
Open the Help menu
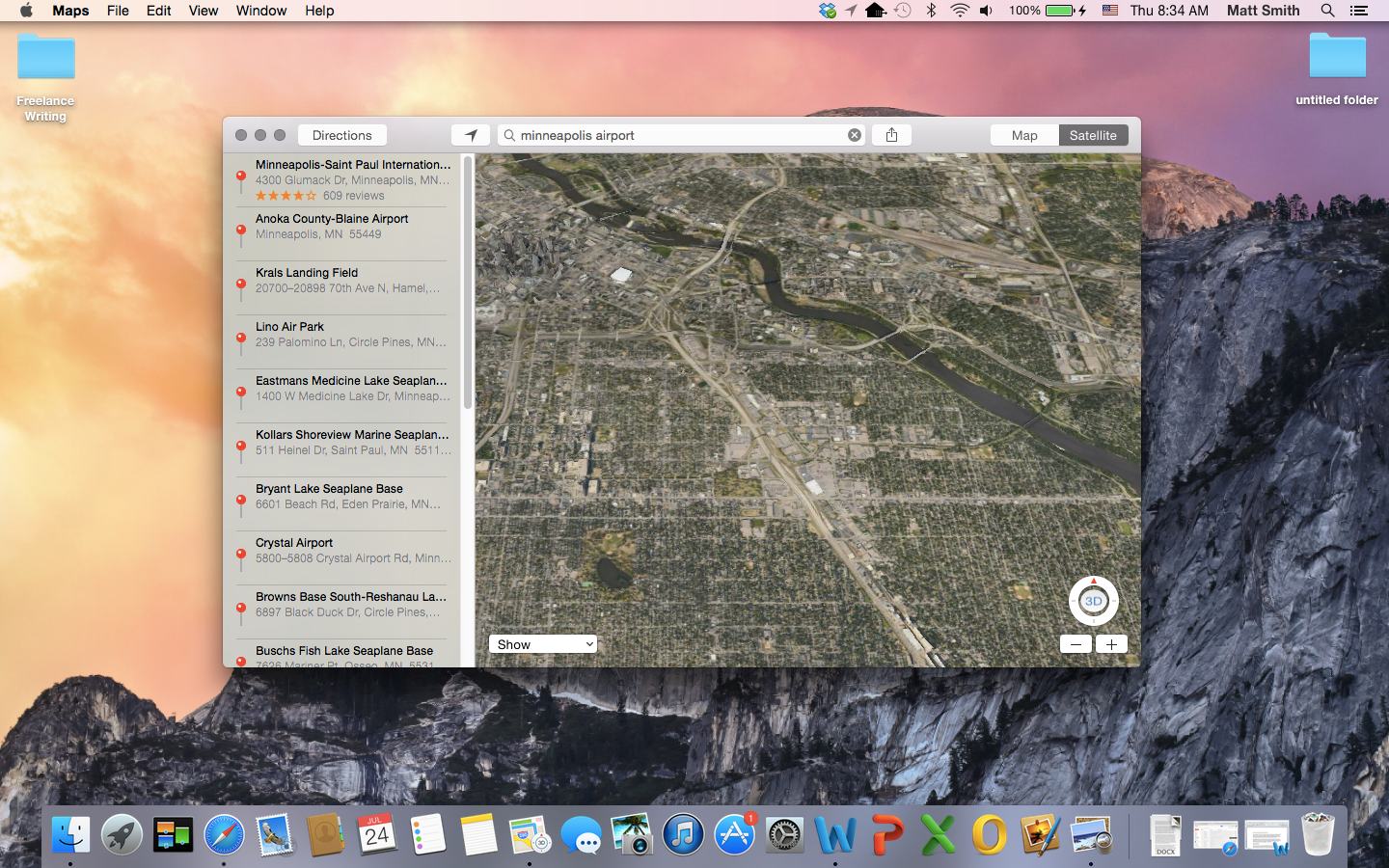point(319,11)
